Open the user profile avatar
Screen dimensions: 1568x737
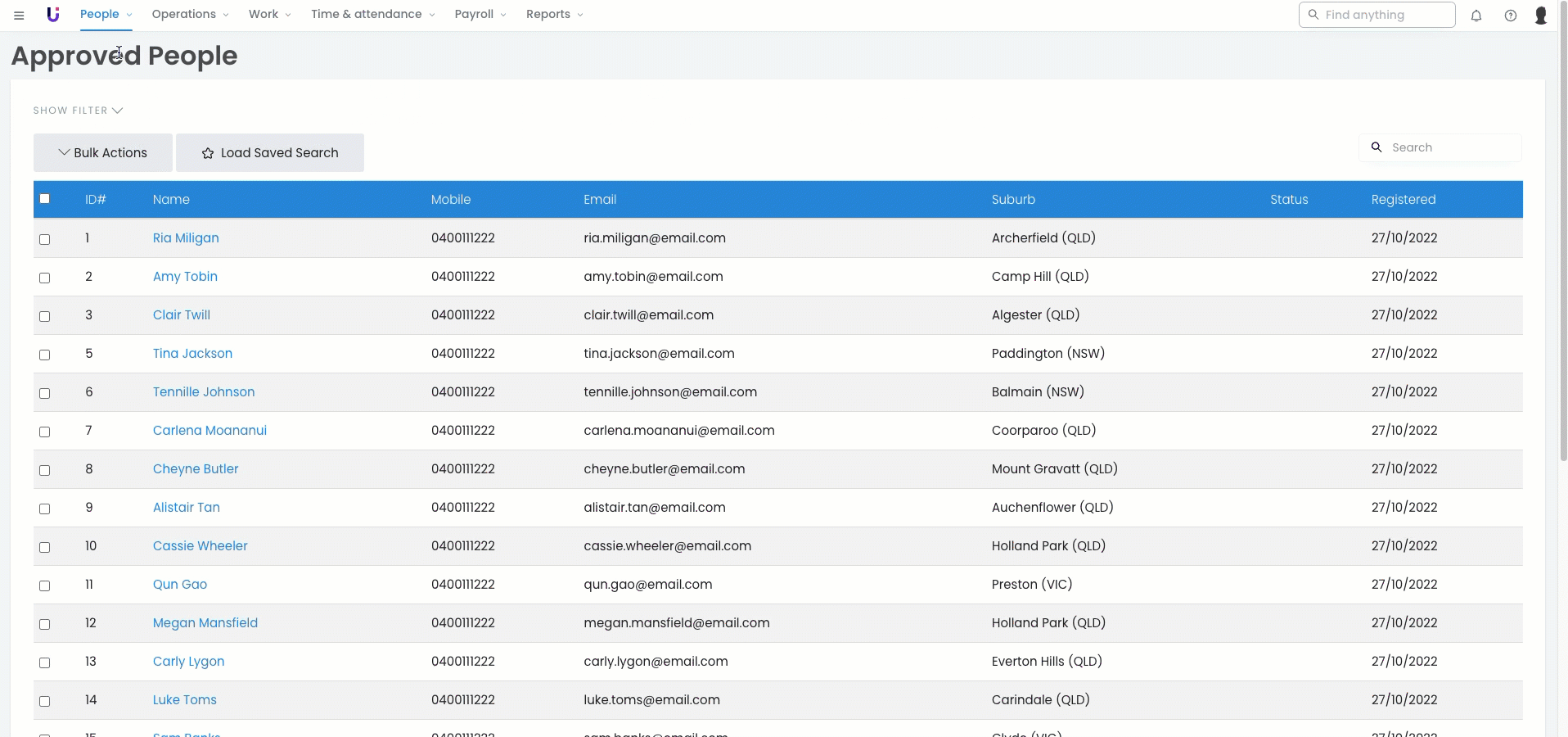[1541, 16]
